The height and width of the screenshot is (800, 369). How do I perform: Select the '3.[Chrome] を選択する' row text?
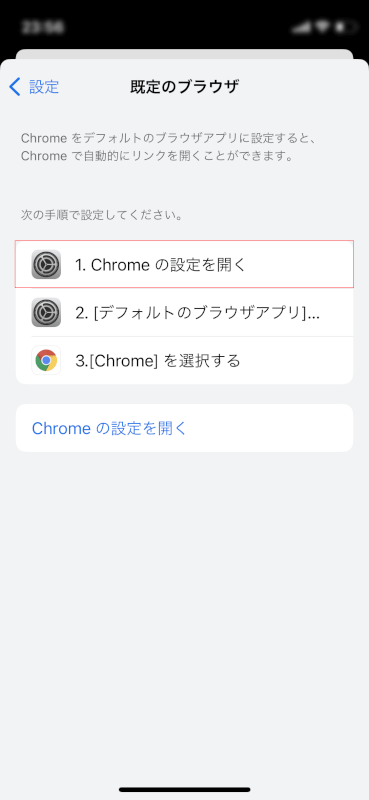(x=158, y=361)
